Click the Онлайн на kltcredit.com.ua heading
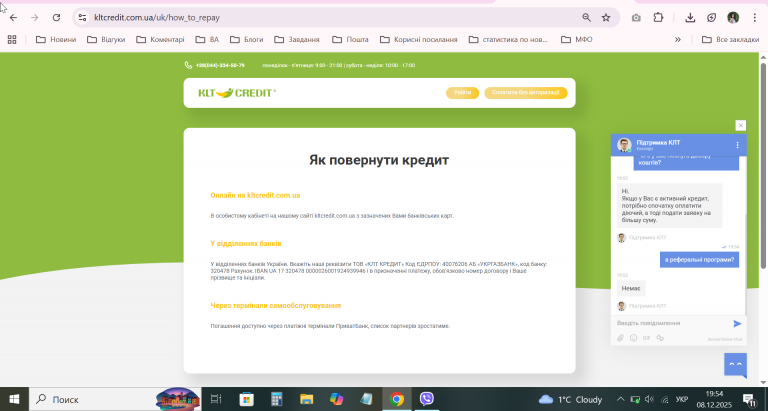The width and height of the screenshot is (768, 411). [x=255, y=195]
